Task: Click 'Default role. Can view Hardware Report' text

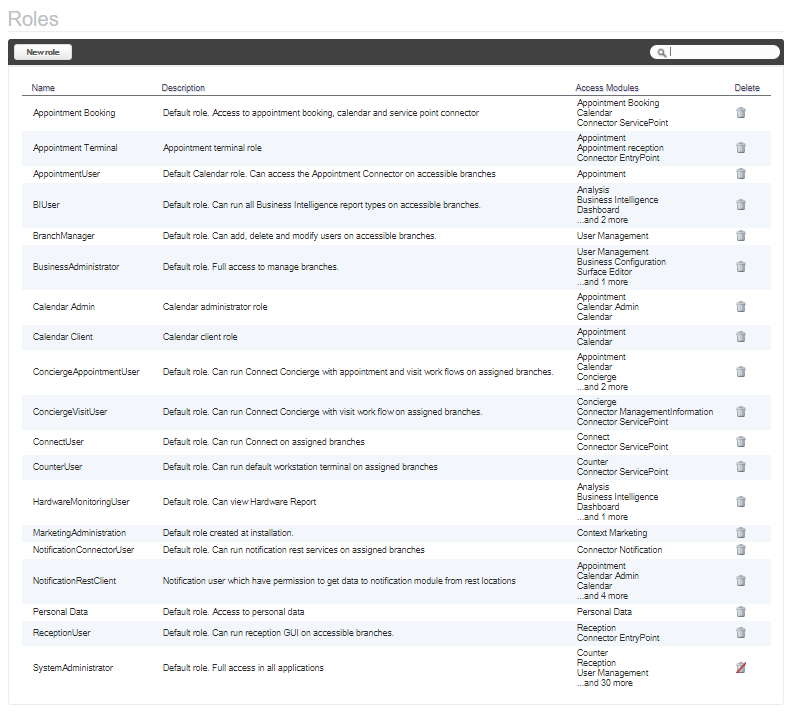Action: [x=239, y=502]
